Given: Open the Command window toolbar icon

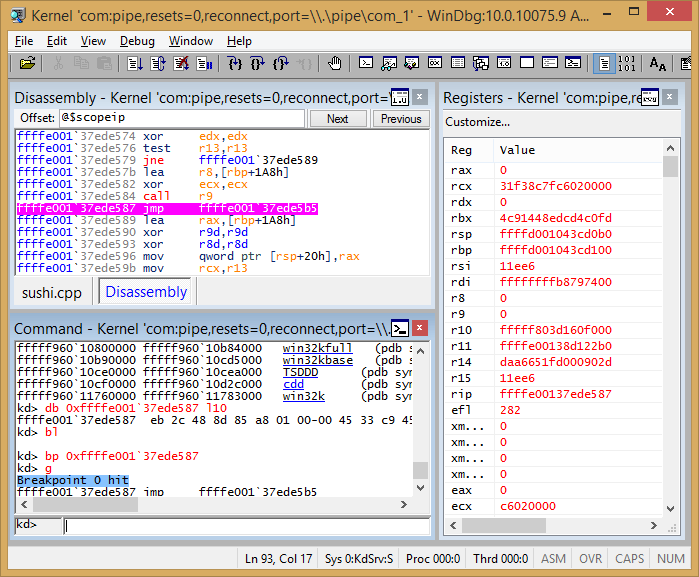Looking at the screenshot, I should pos(367,64).
